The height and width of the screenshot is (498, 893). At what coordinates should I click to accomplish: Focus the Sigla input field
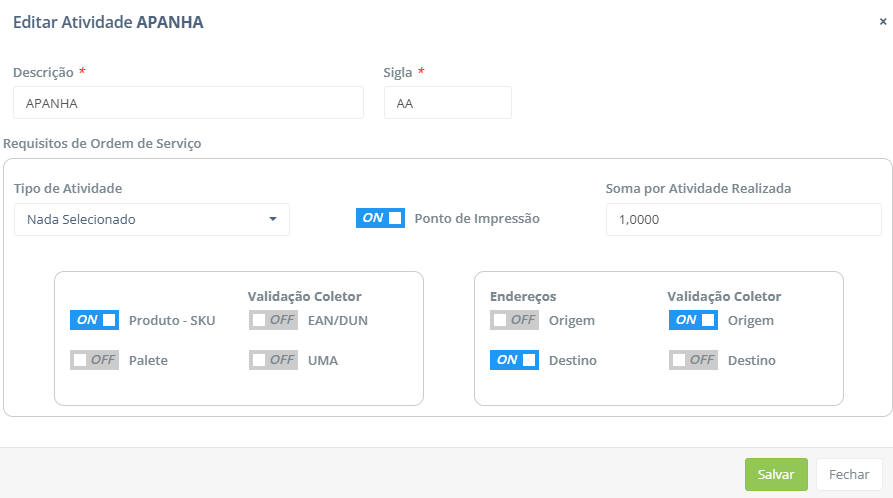tap(447, 103)
